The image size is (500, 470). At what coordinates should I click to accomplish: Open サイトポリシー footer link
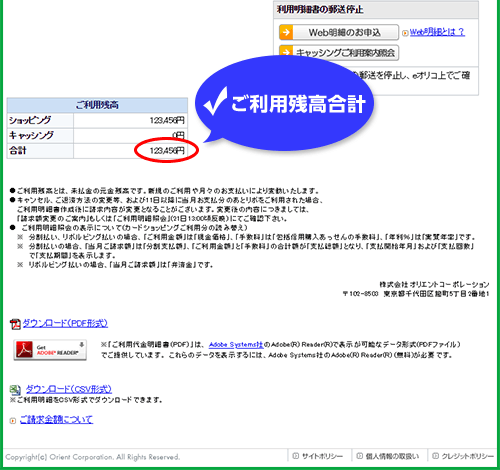click(x=322, y=456)
